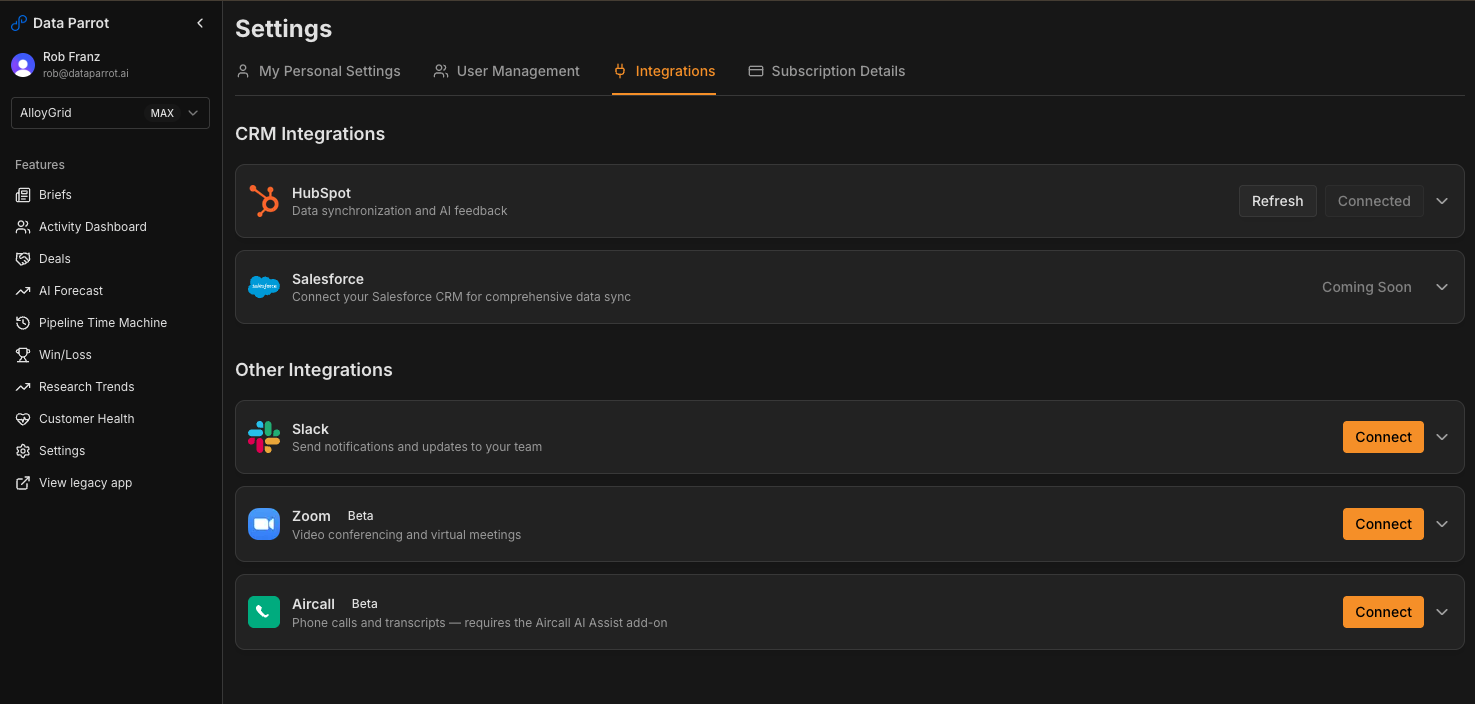Expand the Salesforce integration row

coord(1442,287)
